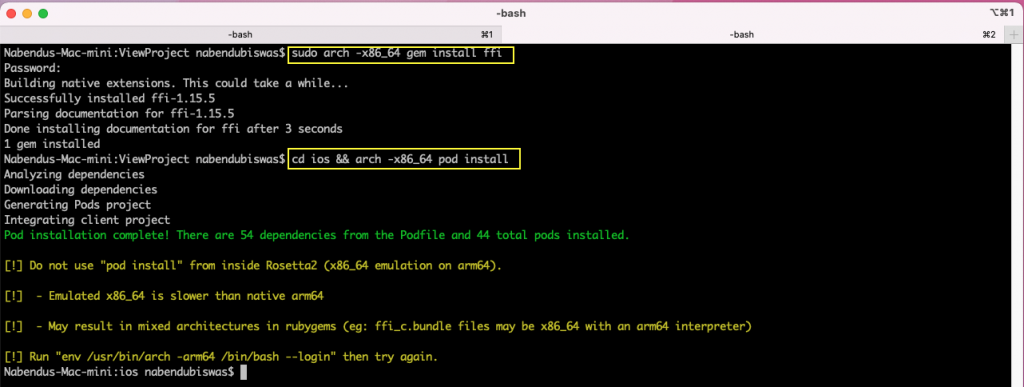Screen dimensions: 1024x387
Task: Click 'Successfully installed ffi-1.15.5' line
Action: point(110,99)
